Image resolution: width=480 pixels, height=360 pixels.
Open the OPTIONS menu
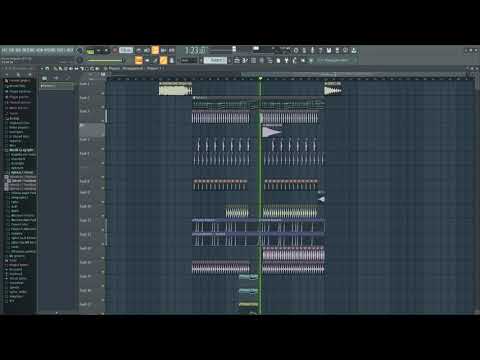[x=49, y=50]
